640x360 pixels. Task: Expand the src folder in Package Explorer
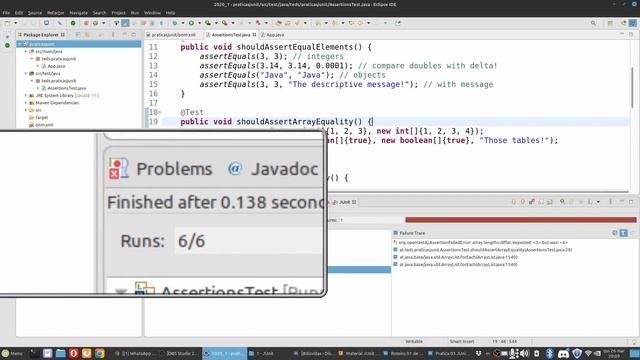[x=26, y=110]
